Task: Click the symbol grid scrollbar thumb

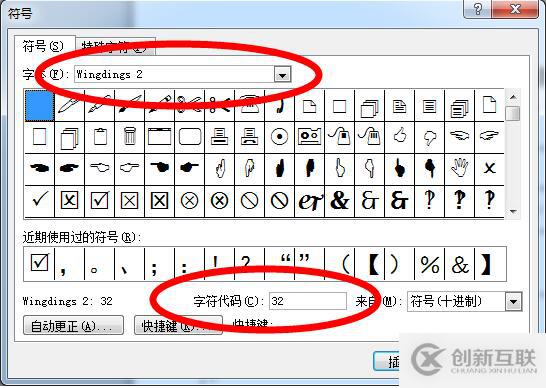Action: pyautogui.click(x=513, y=114)
